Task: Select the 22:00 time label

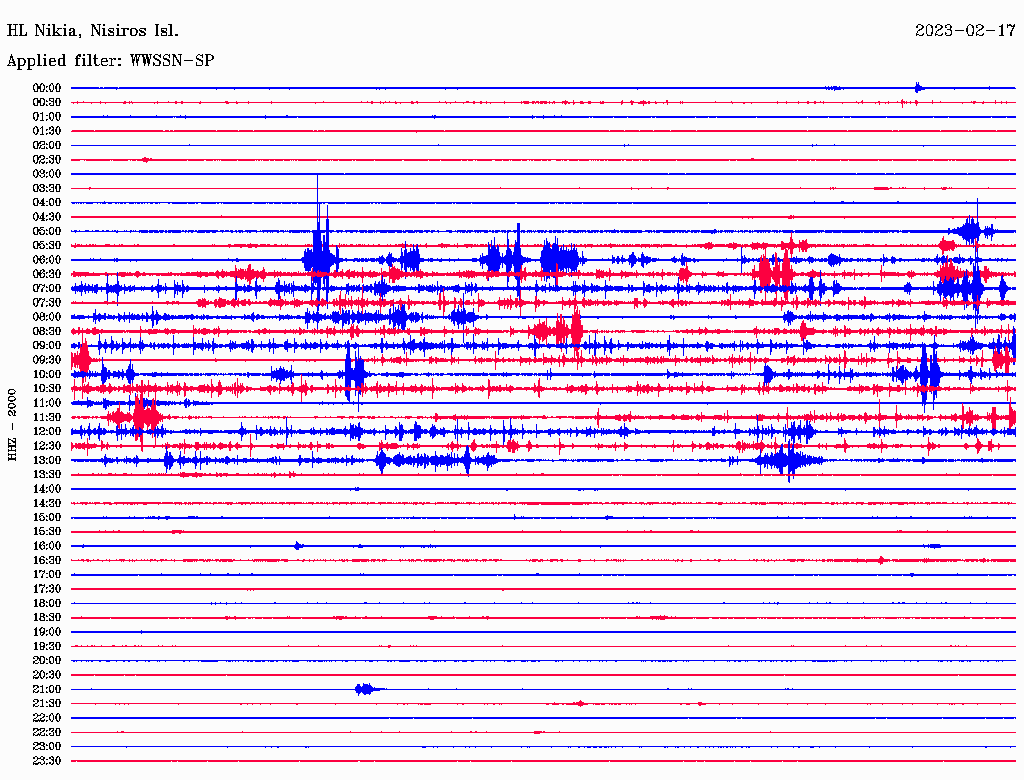Action: point(47,718)
